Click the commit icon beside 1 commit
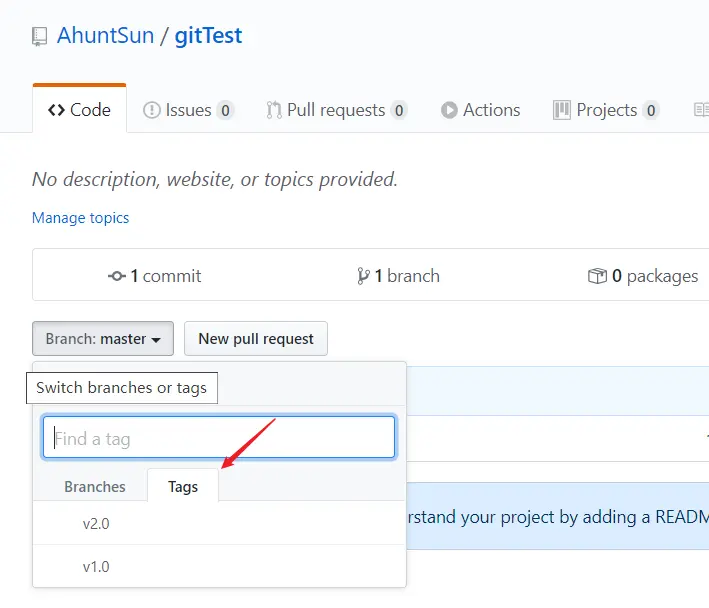Viewport: 709px width, 608px height. click(x=117, y=276)
